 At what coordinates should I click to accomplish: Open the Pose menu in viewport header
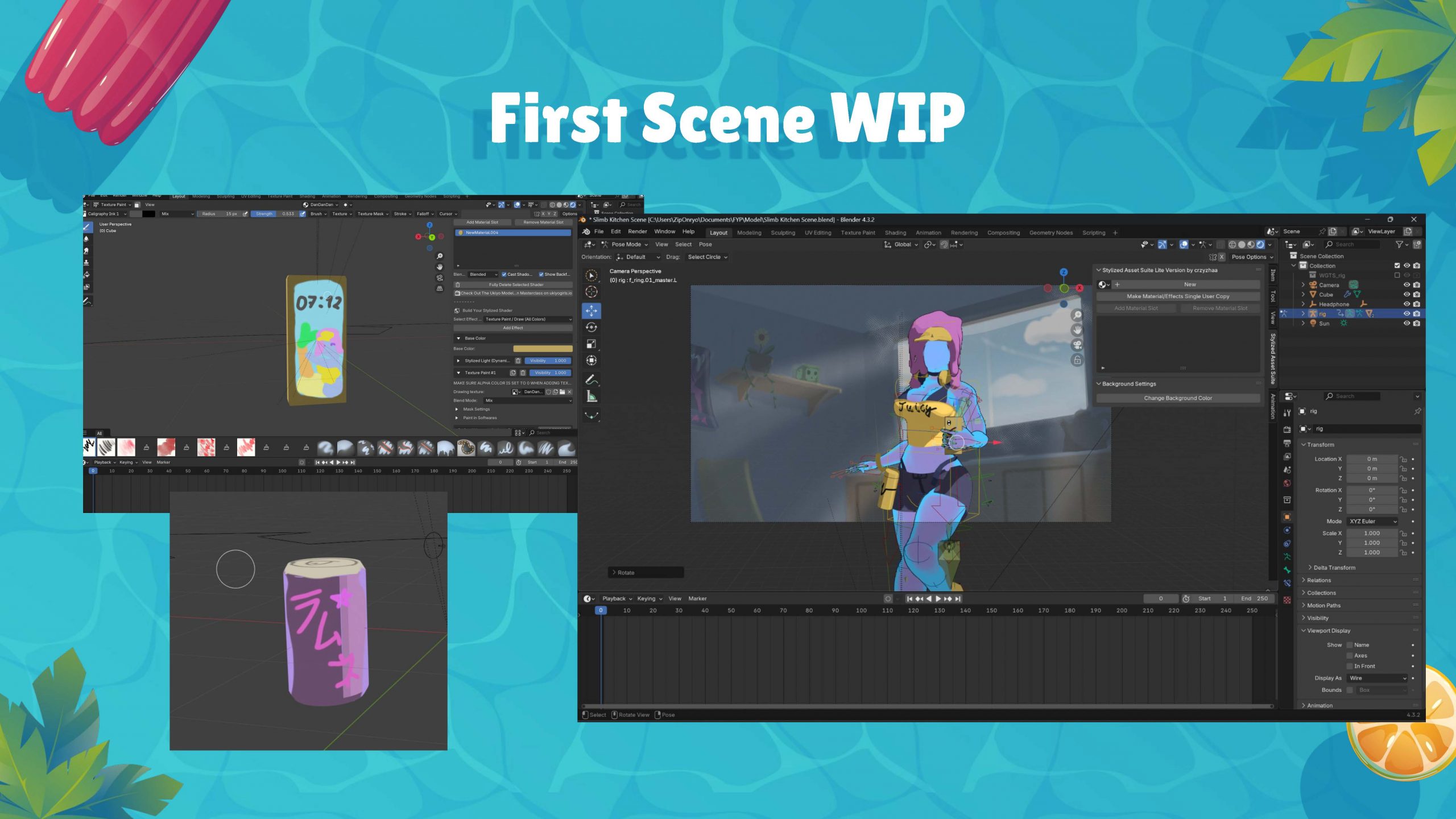[x=705, y=245]
